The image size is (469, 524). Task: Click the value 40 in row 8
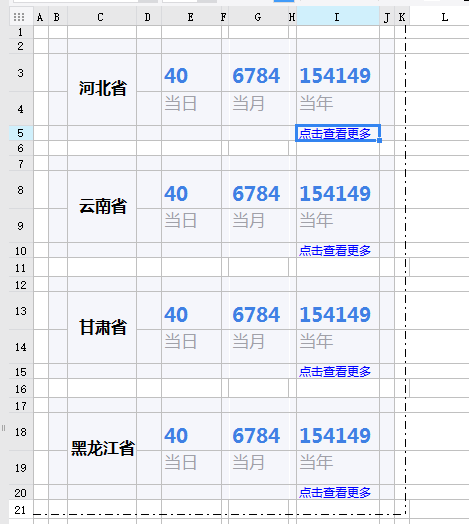pos(176,193)
